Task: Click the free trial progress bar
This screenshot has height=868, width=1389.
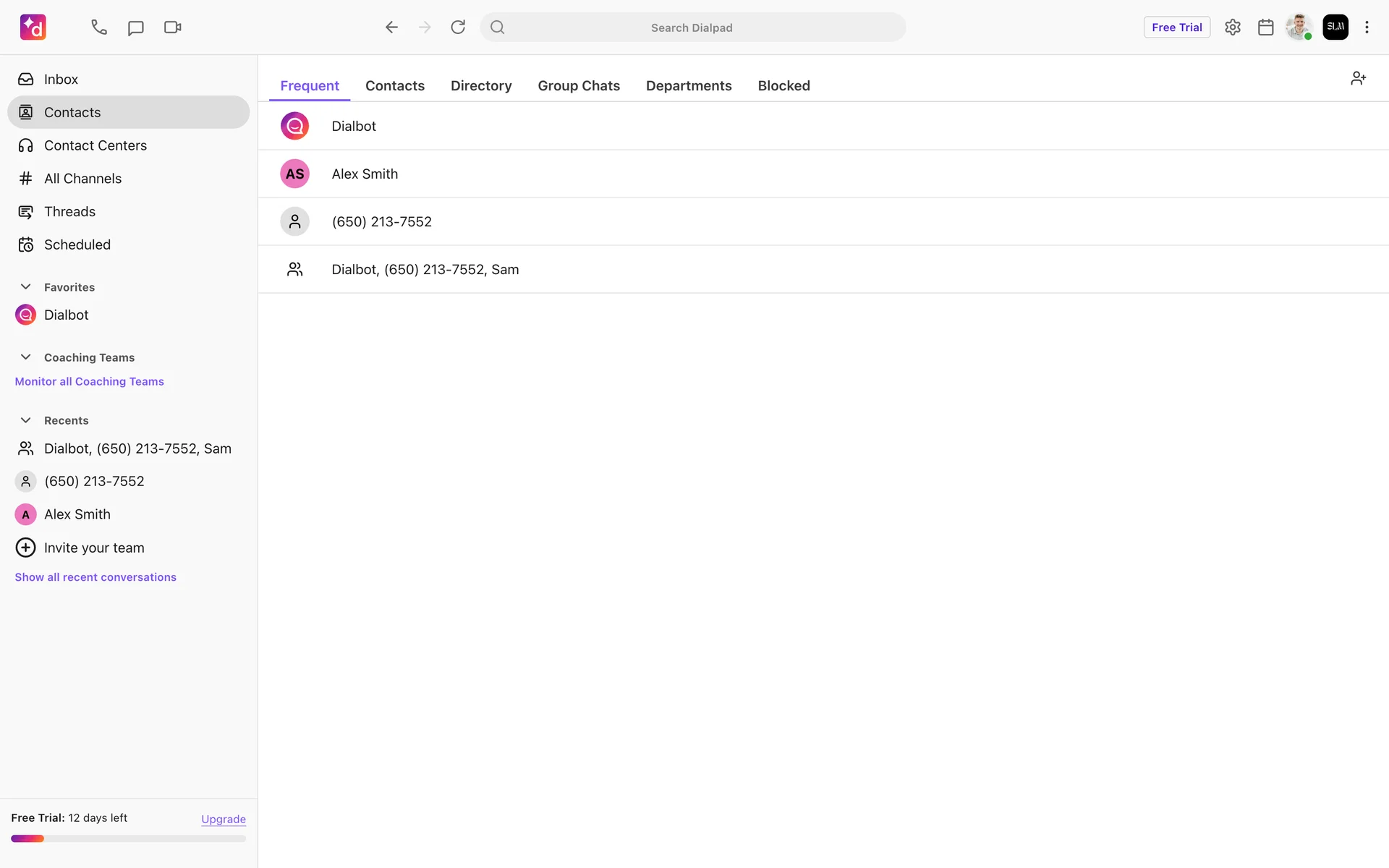Action: coord(128,839)
